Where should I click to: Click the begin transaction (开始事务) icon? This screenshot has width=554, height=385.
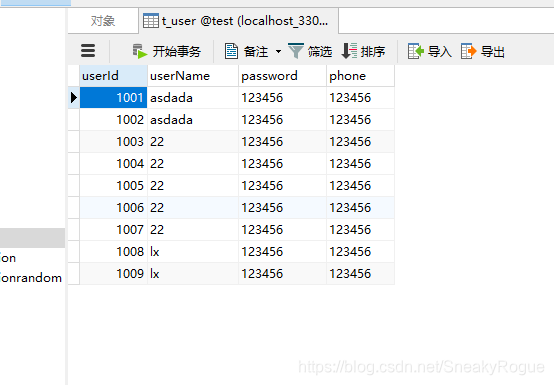(x=140, y=51)
